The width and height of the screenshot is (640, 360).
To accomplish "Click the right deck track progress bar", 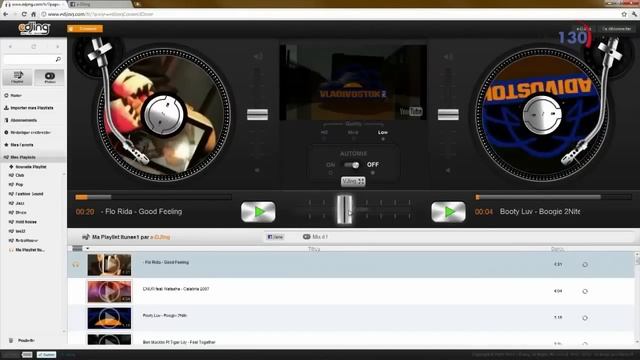I will coord(553,197).
